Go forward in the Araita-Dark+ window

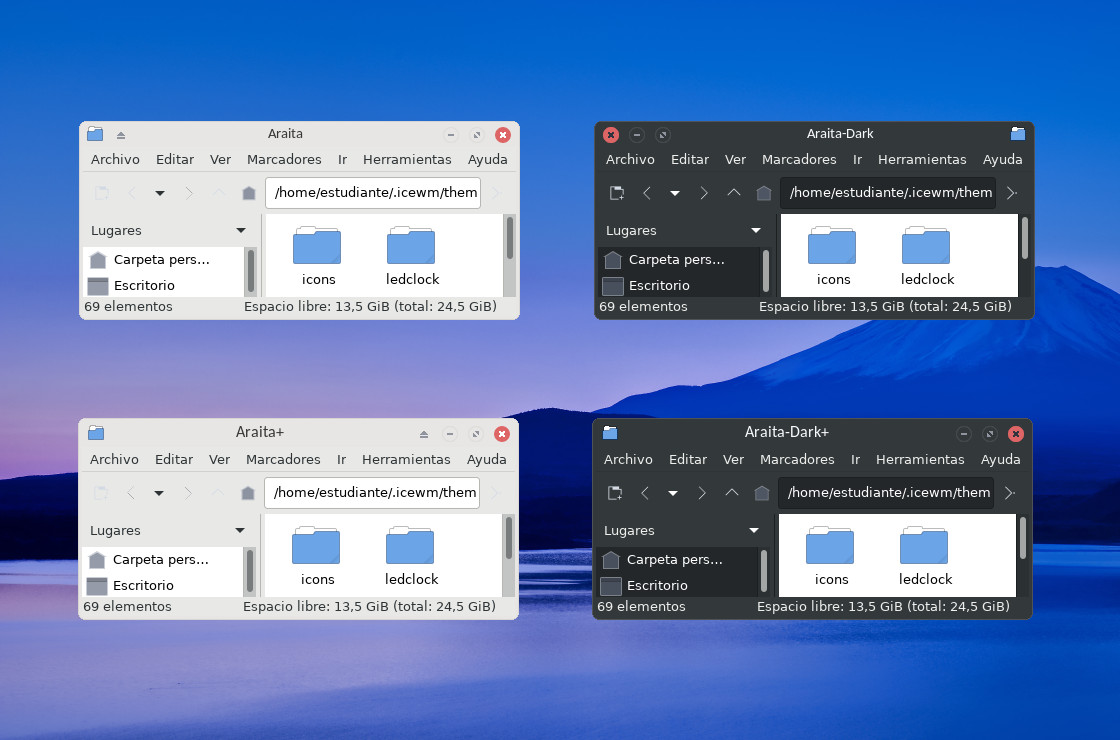(x=701, y=493)
